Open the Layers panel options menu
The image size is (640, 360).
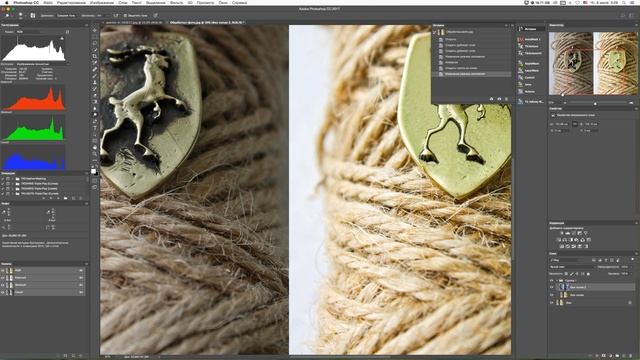tap(636, 253)
